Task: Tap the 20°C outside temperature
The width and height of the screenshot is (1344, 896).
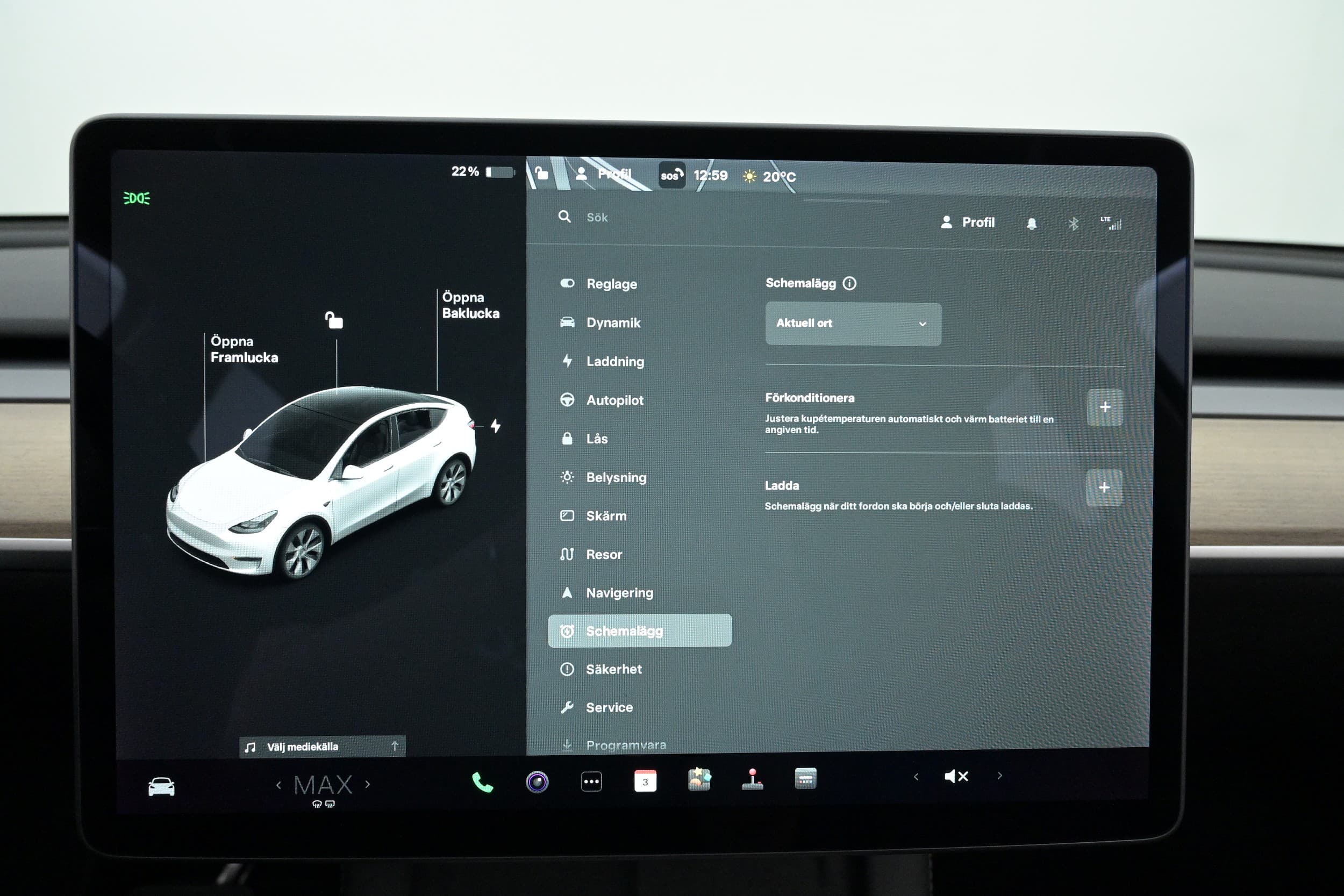Action: click(779, 177)
